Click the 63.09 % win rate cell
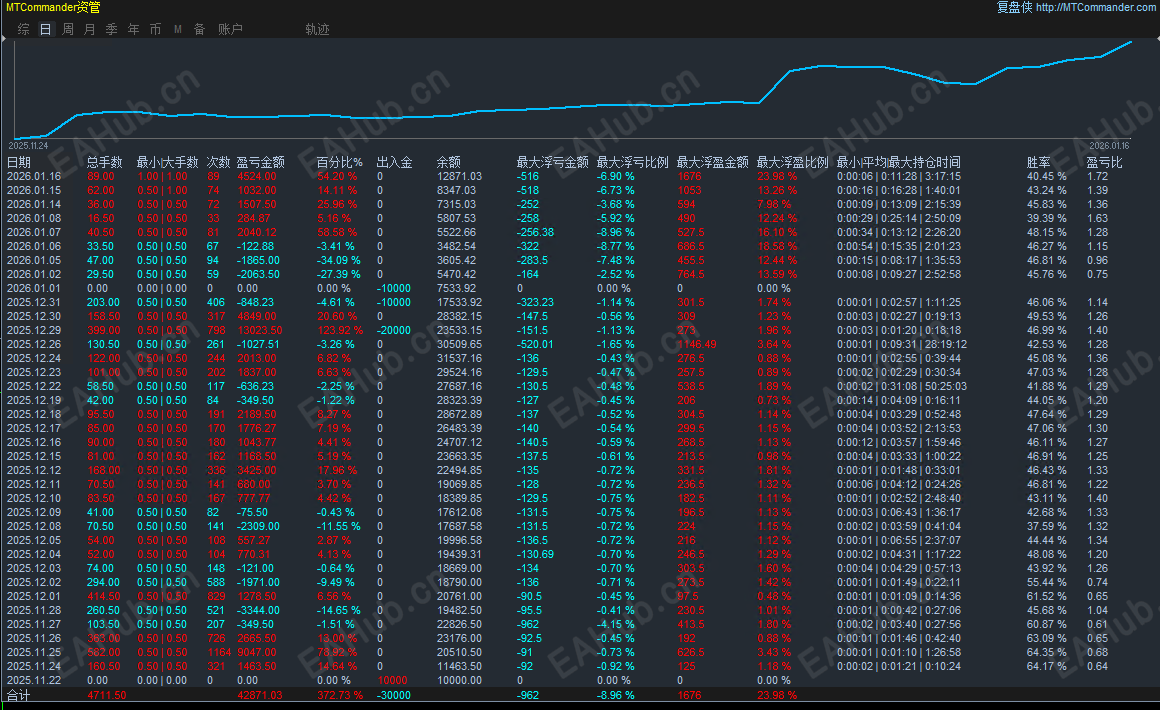This screenshot has width=1160, height=710. click(x=1047, y=638)
